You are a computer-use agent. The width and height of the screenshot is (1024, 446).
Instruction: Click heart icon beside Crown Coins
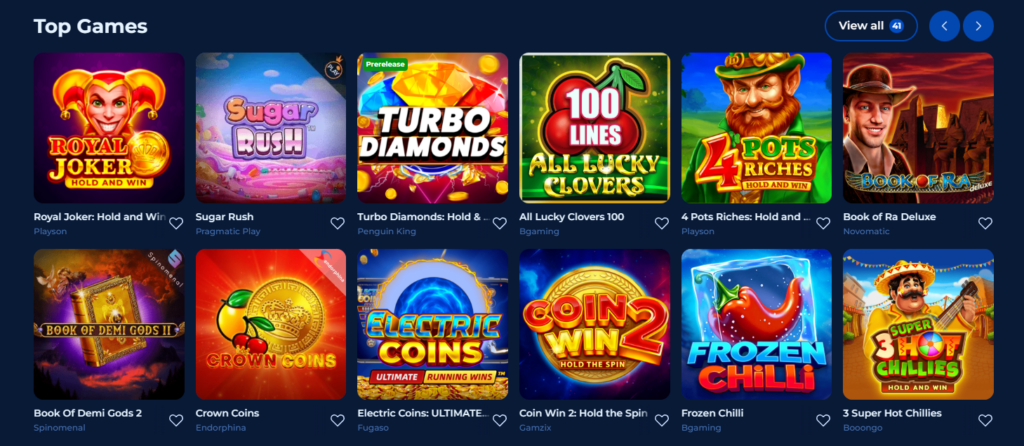337,420
